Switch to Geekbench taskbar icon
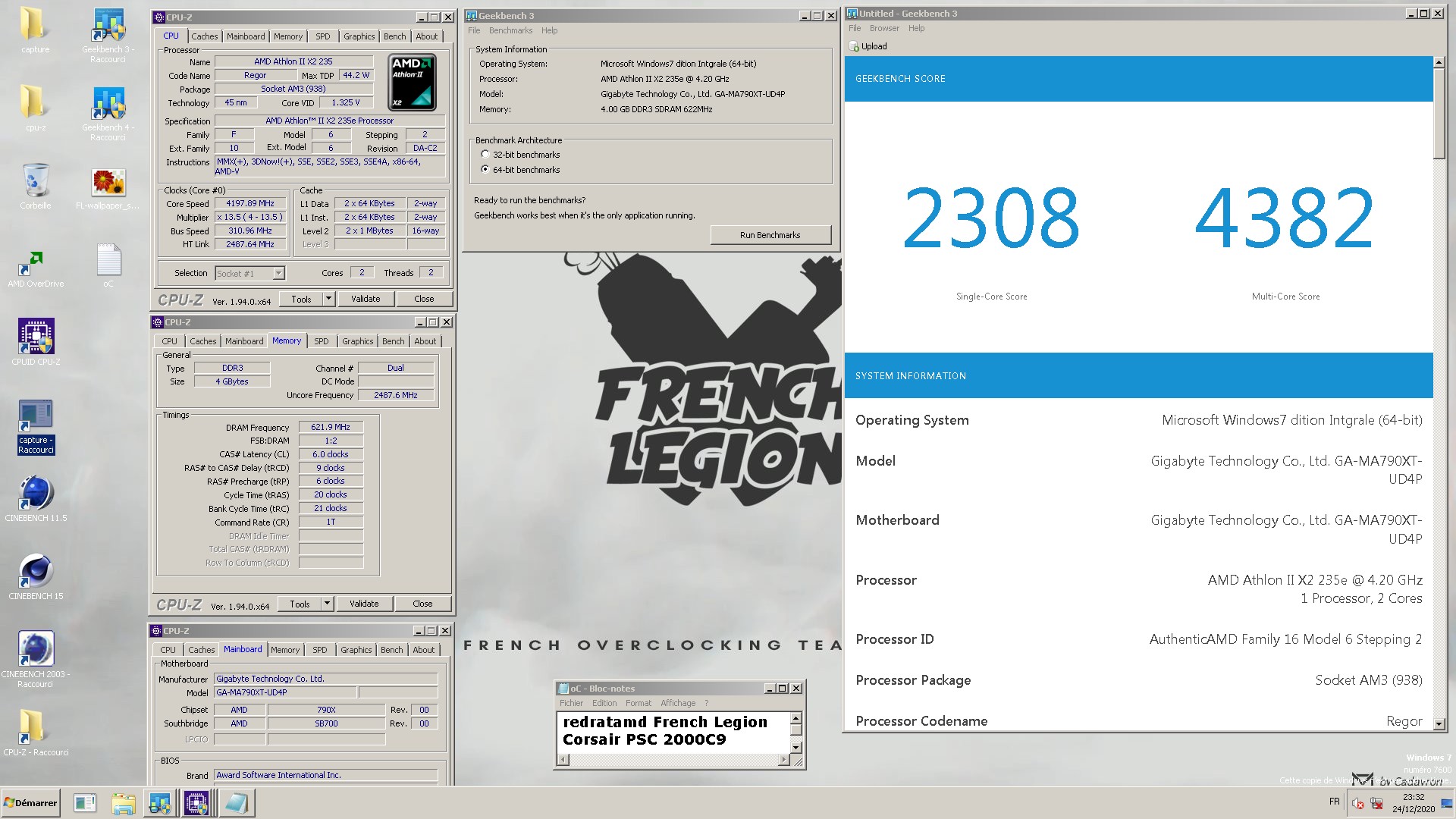The width and height of the screenshot is (1456, 819). point(159,803)
